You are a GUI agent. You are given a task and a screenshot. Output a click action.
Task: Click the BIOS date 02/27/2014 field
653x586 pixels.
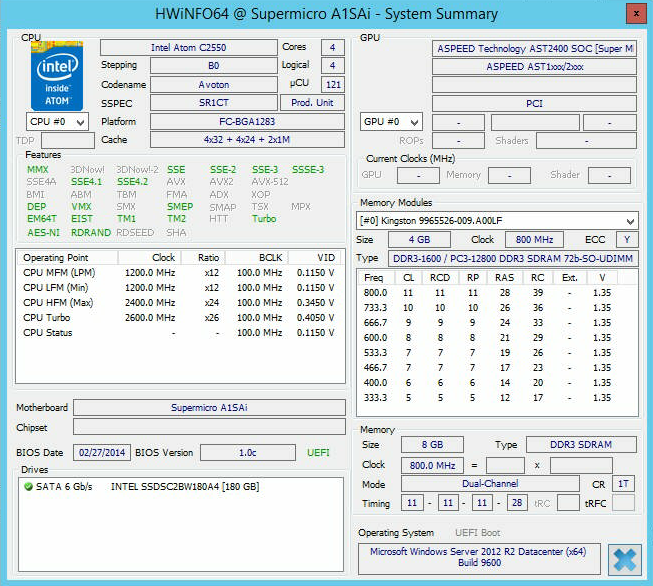click(x=102, y=452)
